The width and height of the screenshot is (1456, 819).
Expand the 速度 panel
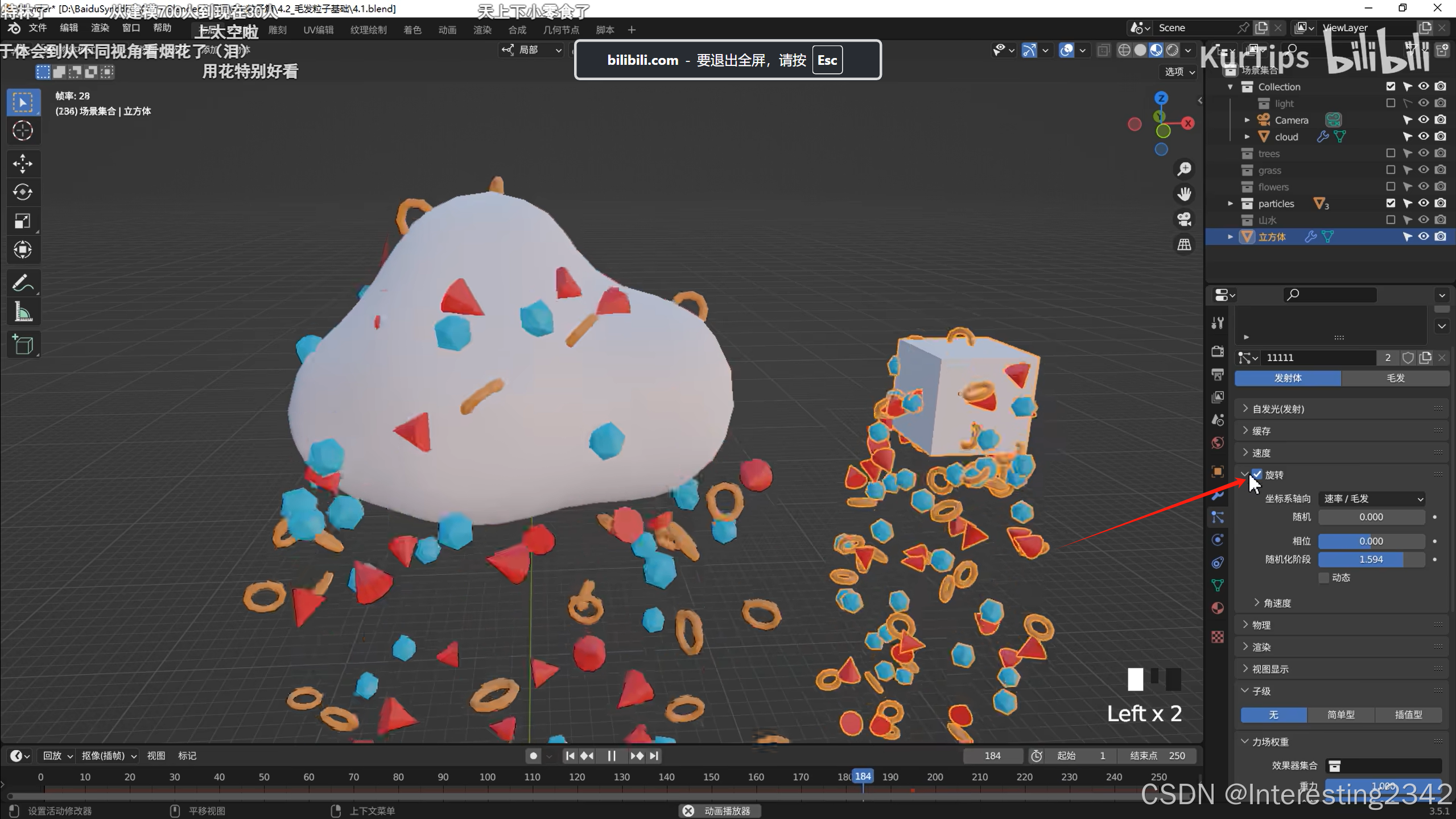tap(1261, 453)
